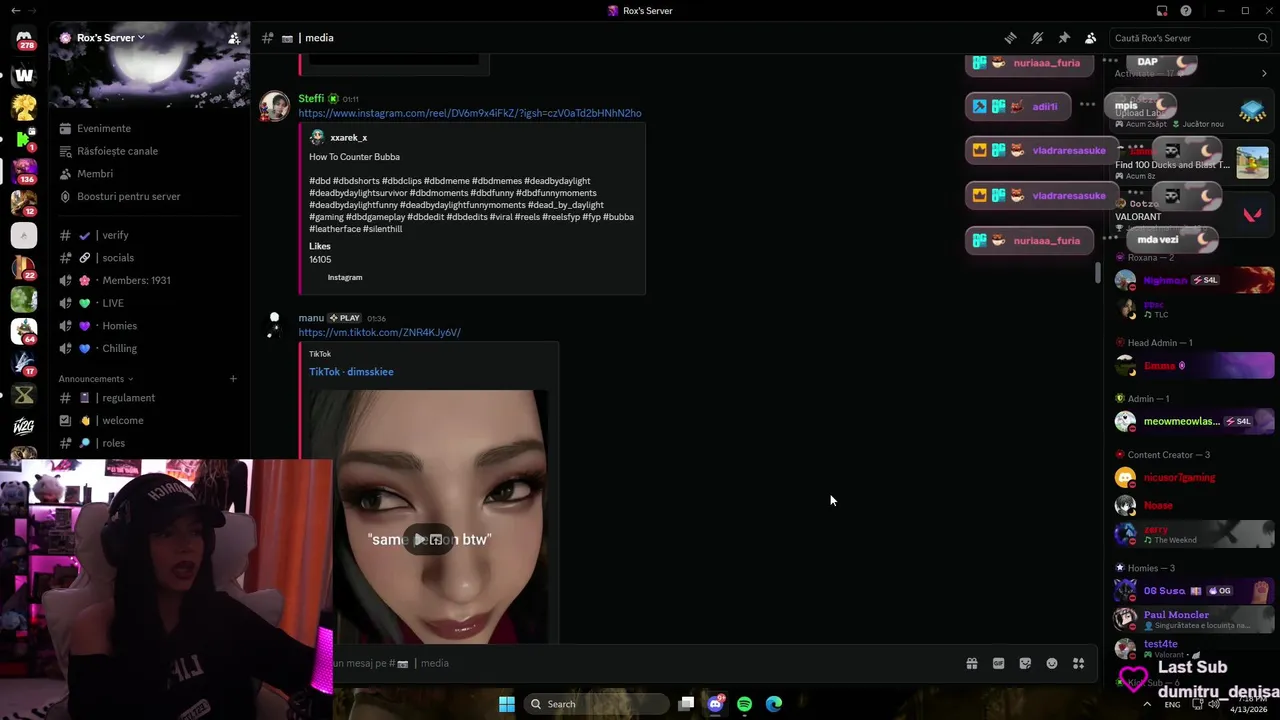Viewport: 1280px width, 720px height.
Task: Open Spotify from the taskbar
Action: [744, 704]
